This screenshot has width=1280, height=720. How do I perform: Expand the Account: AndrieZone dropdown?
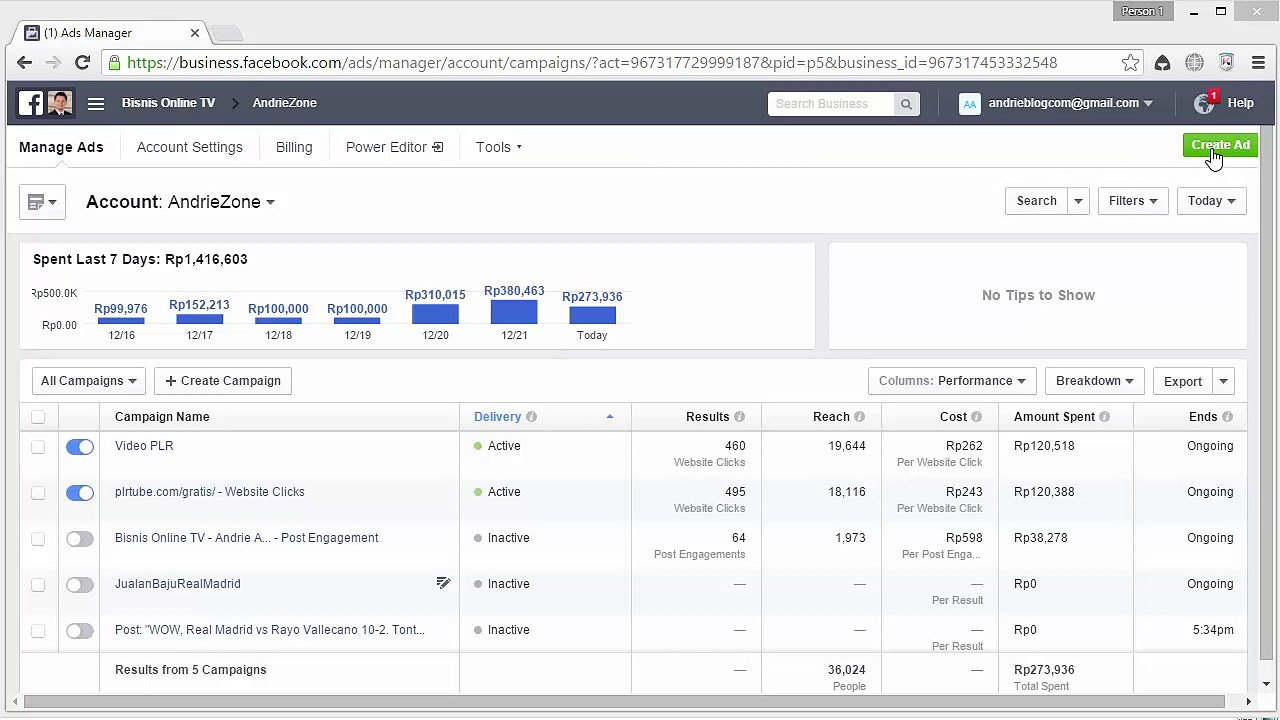[x=180, y=202]
